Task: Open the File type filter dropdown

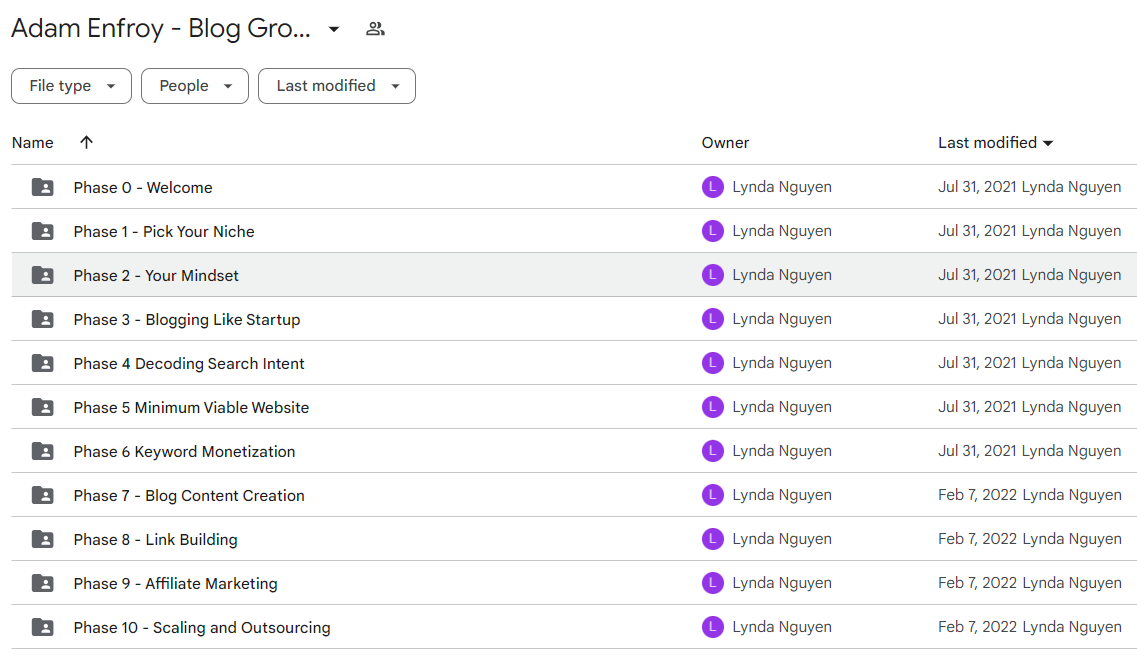Action: tap(71, 86)
